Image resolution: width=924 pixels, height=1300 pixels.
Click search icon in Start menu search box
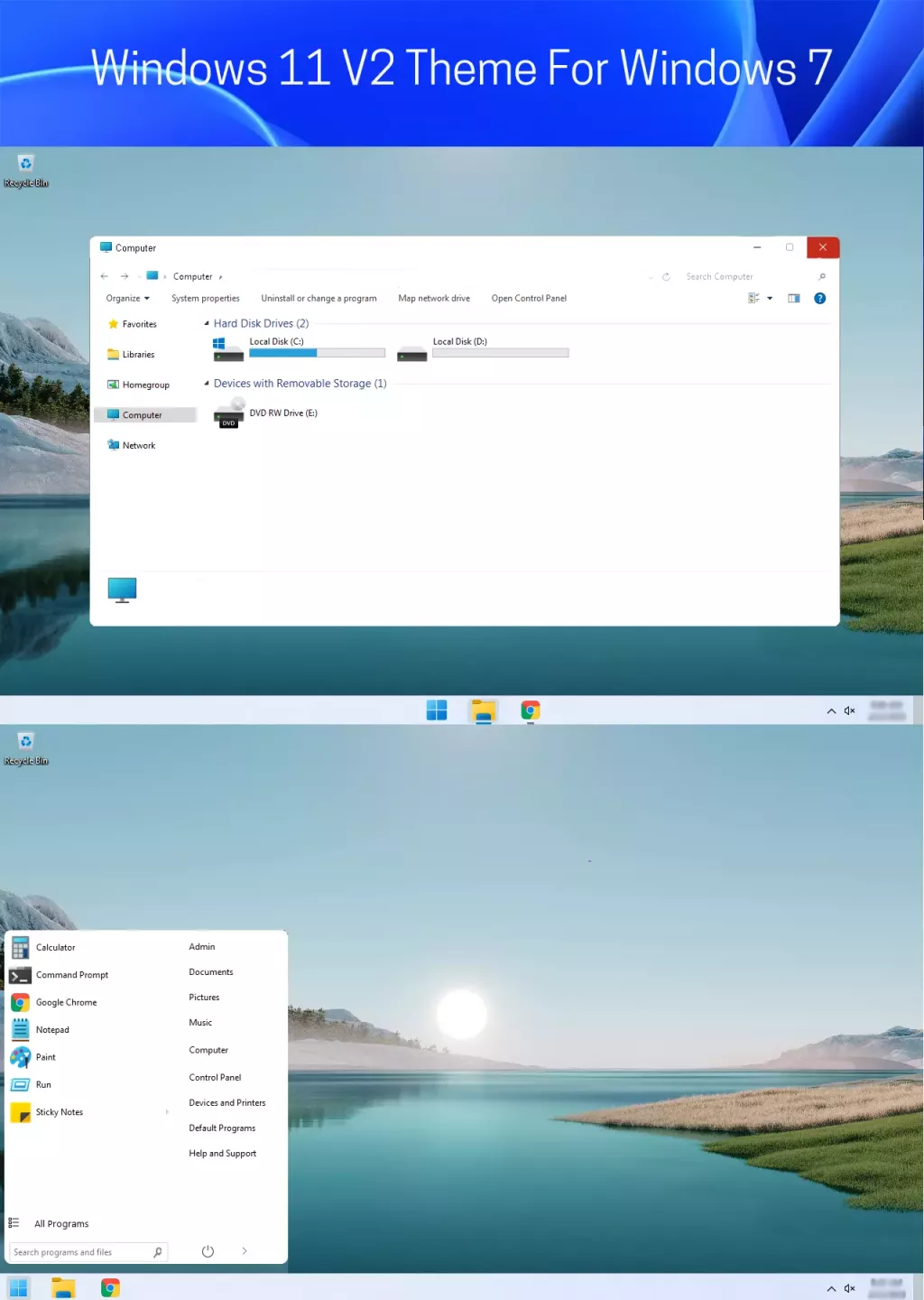click(158, 1252)
